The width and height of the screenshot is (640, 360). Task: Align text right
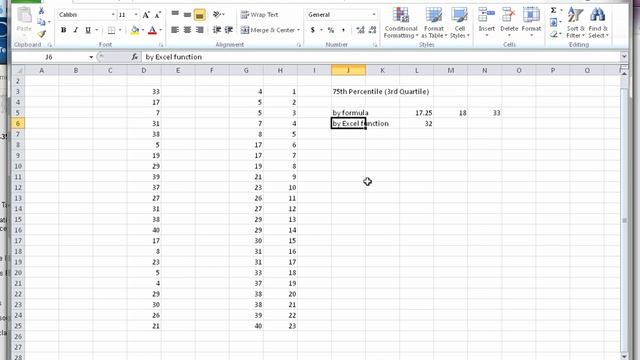pos(200,30)
